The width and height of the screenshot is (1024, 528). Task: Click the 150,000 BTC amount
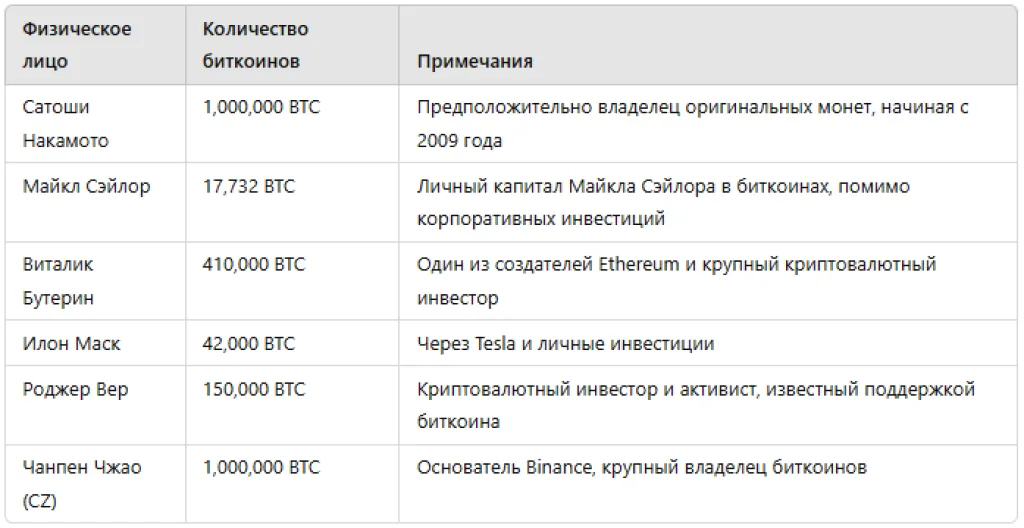pos(254,390)
